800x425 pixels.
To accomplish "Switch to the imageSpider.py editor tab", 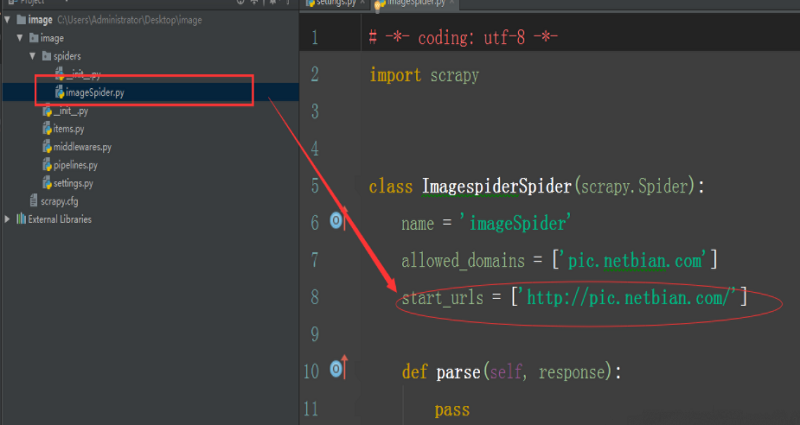I will (x=415, y=4).
